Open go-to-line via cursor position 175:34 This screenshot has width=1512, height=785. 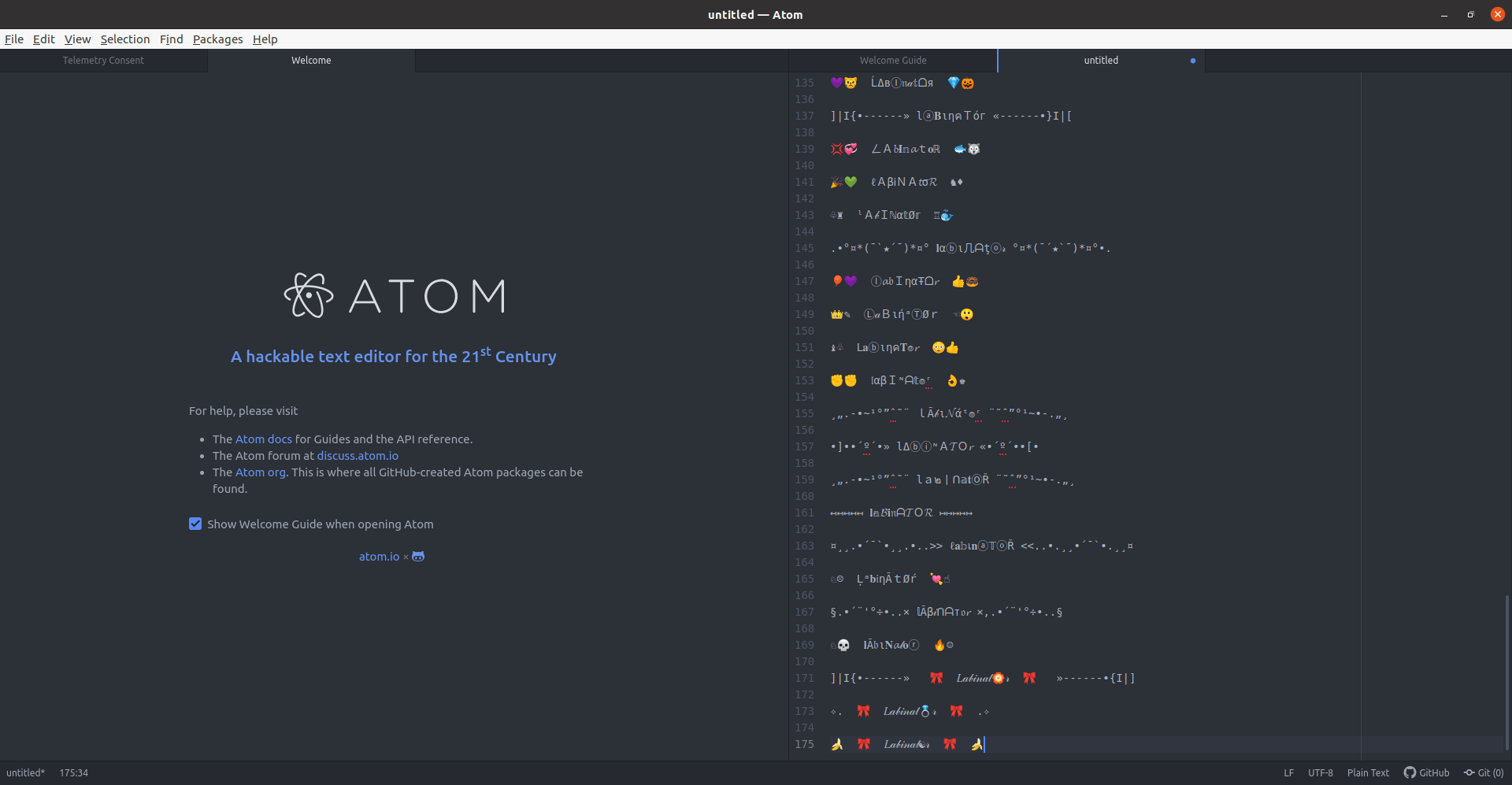(74, 773)
